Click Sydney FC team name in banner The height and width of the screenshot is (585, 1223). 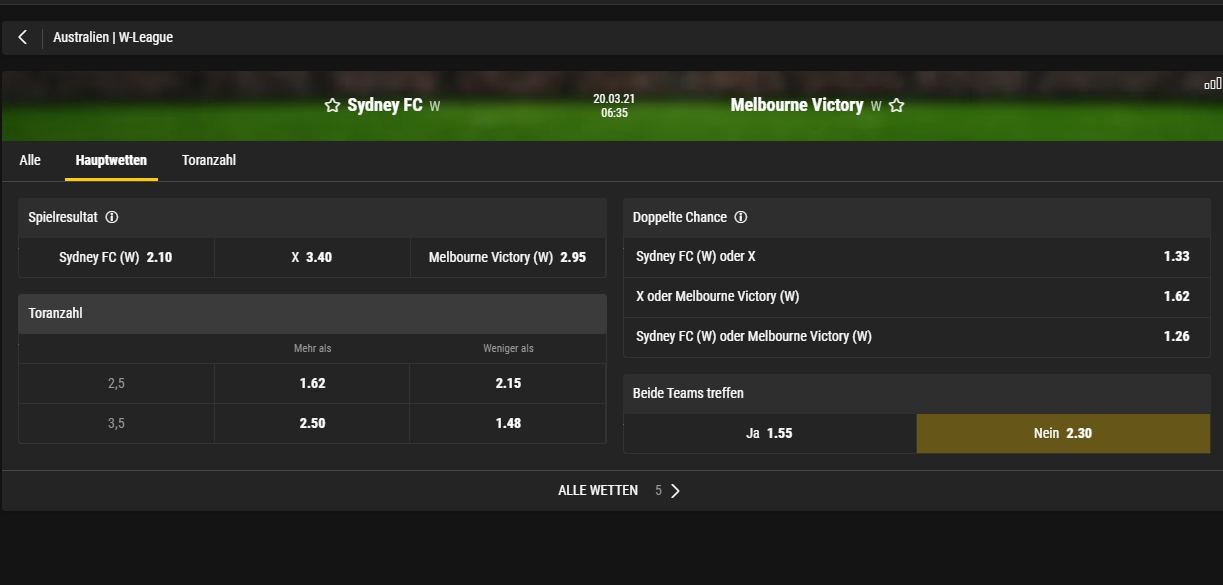(x=385, y=105)
